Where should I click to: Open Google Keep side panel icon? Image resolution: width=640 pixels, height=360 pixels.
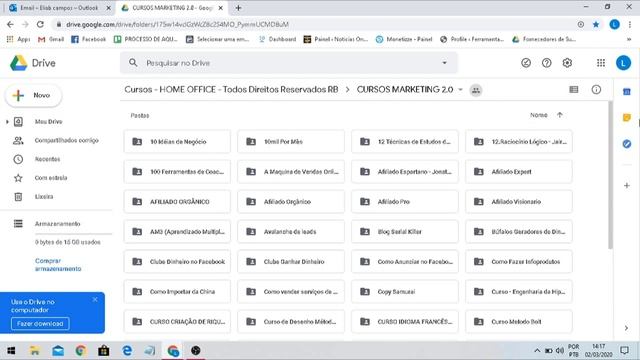tap(627, 118)
